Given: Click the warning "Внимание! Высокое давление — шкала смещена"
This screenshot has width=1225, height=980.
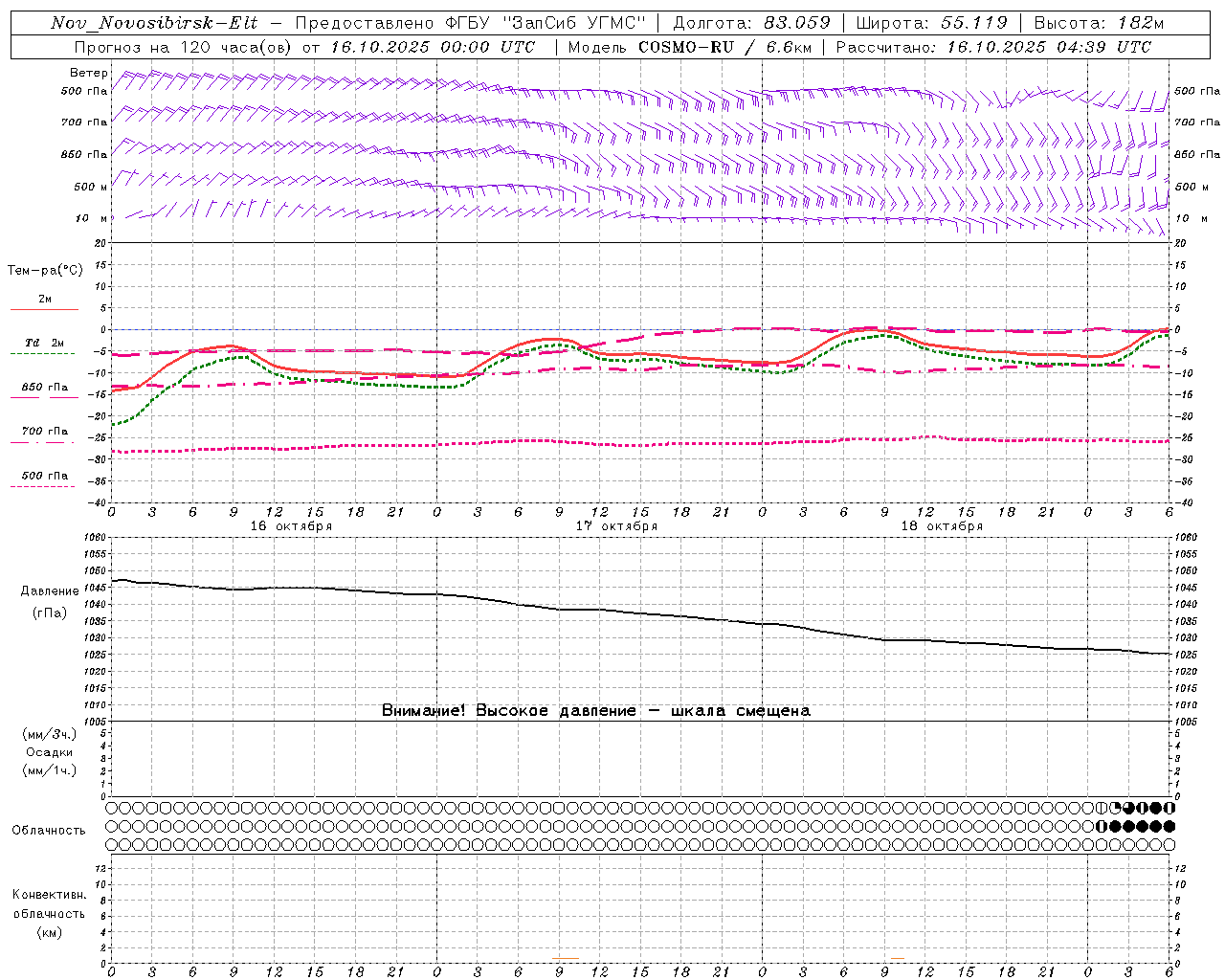Looking at the screenshot, I should click(x=596, y=711).
